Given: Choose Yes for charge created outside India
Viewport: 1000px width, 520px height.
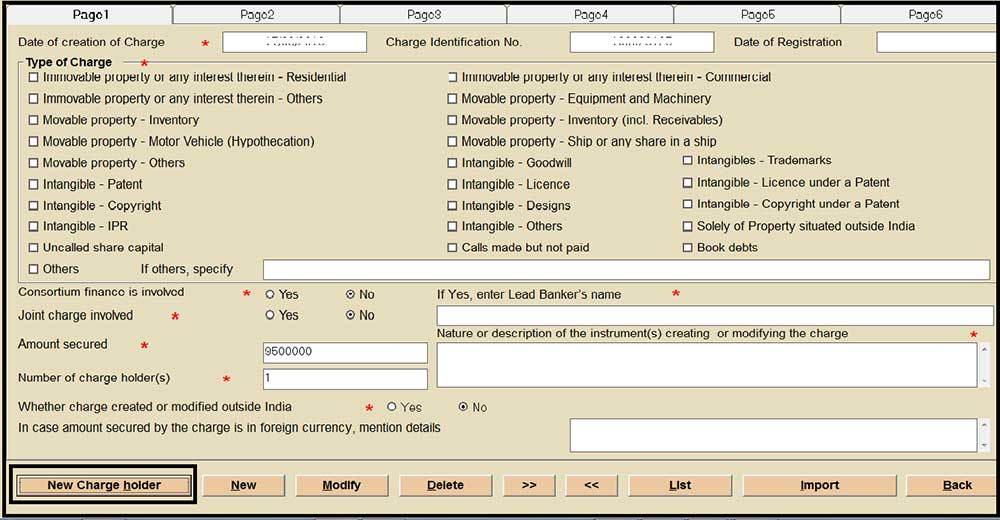Looking at the screenshot, I should click(x=392, y=408).
